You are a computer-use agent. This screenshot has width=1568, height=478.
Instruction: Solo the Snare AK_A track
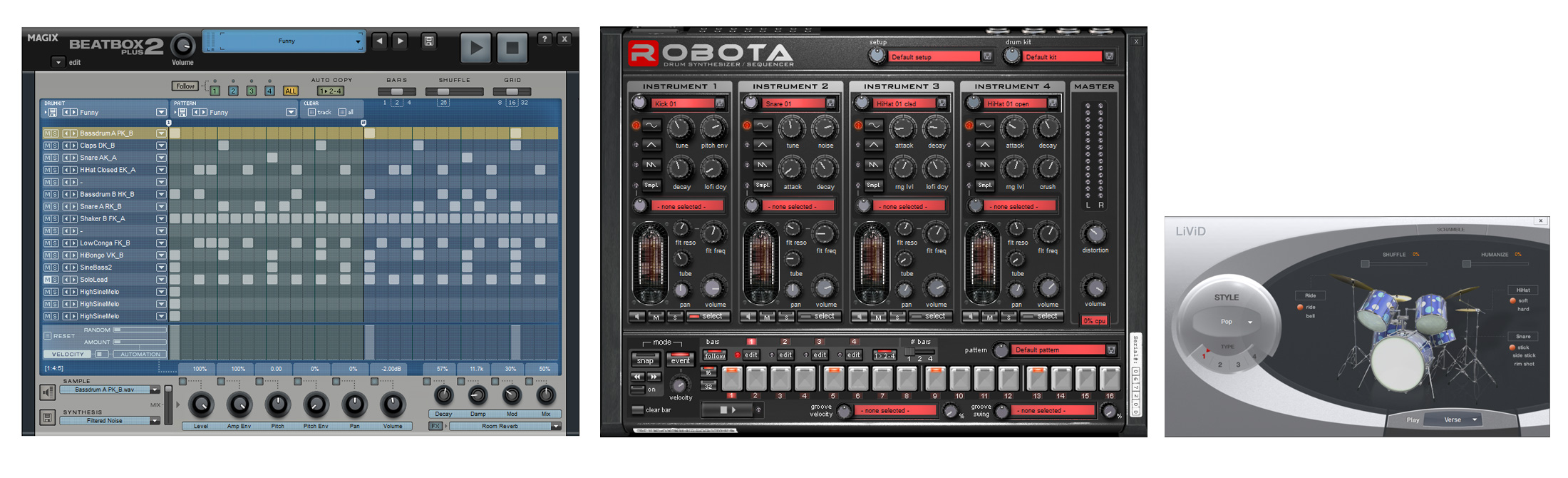pos(55,158)
